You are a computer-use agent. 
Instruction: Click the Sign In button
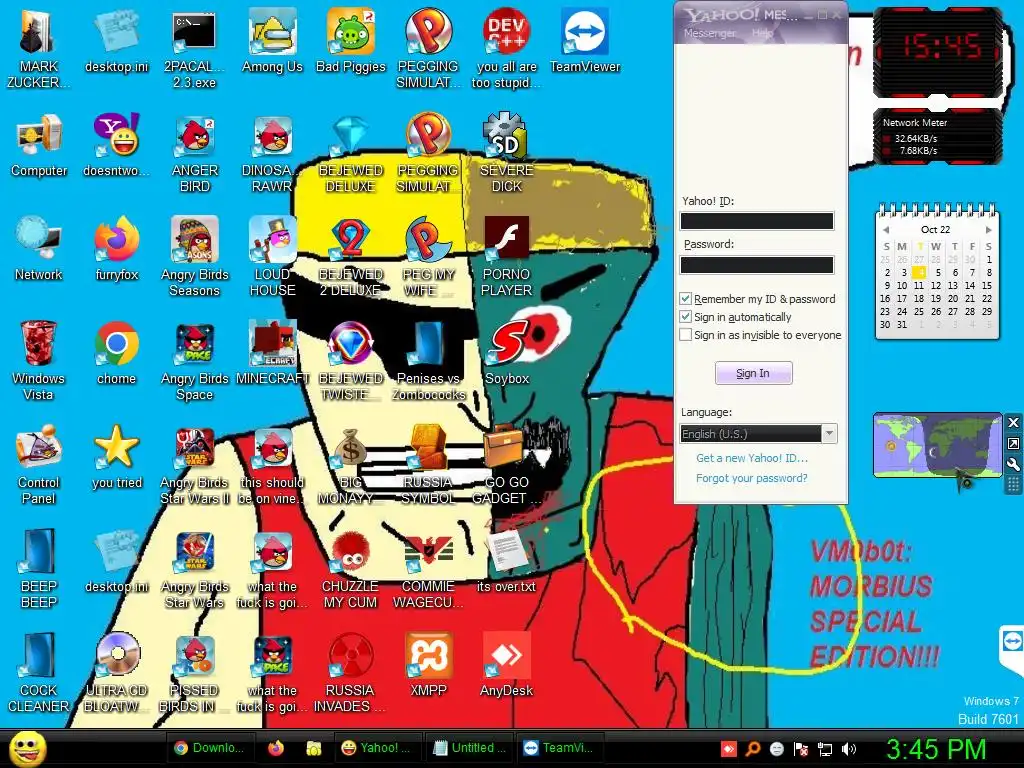click(753, 373)
